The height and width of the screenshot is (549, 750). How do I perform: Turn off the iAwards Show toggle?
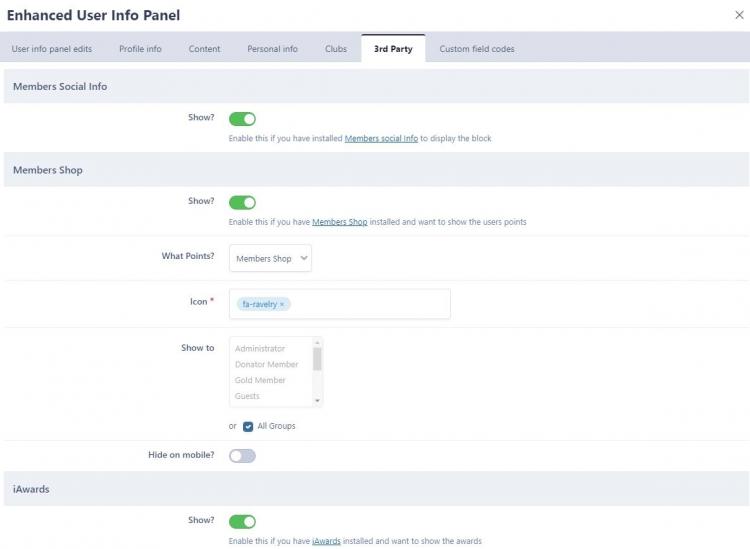pyautogui.click(x=242, y=521)
